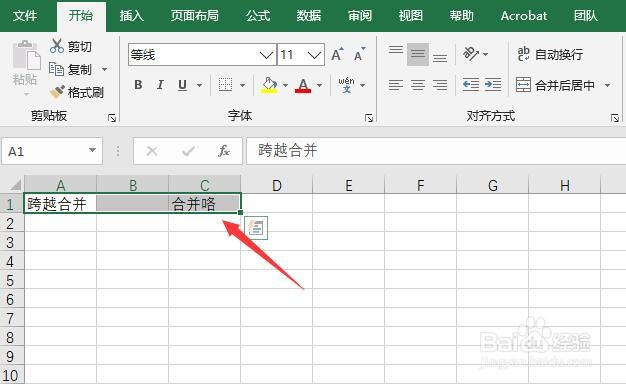The height and width of the screenshot is (384, 626).
Task: Click the Cut (剪切) scissors icon
Action: click(57, 46)
